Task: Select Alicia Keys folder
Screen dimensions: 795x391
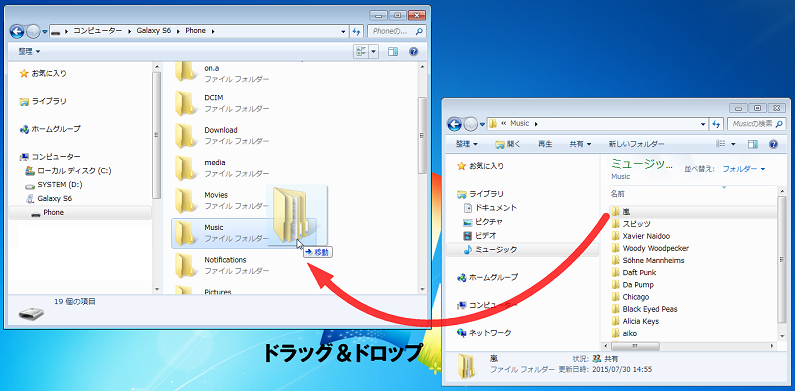Action: [636, 321]
